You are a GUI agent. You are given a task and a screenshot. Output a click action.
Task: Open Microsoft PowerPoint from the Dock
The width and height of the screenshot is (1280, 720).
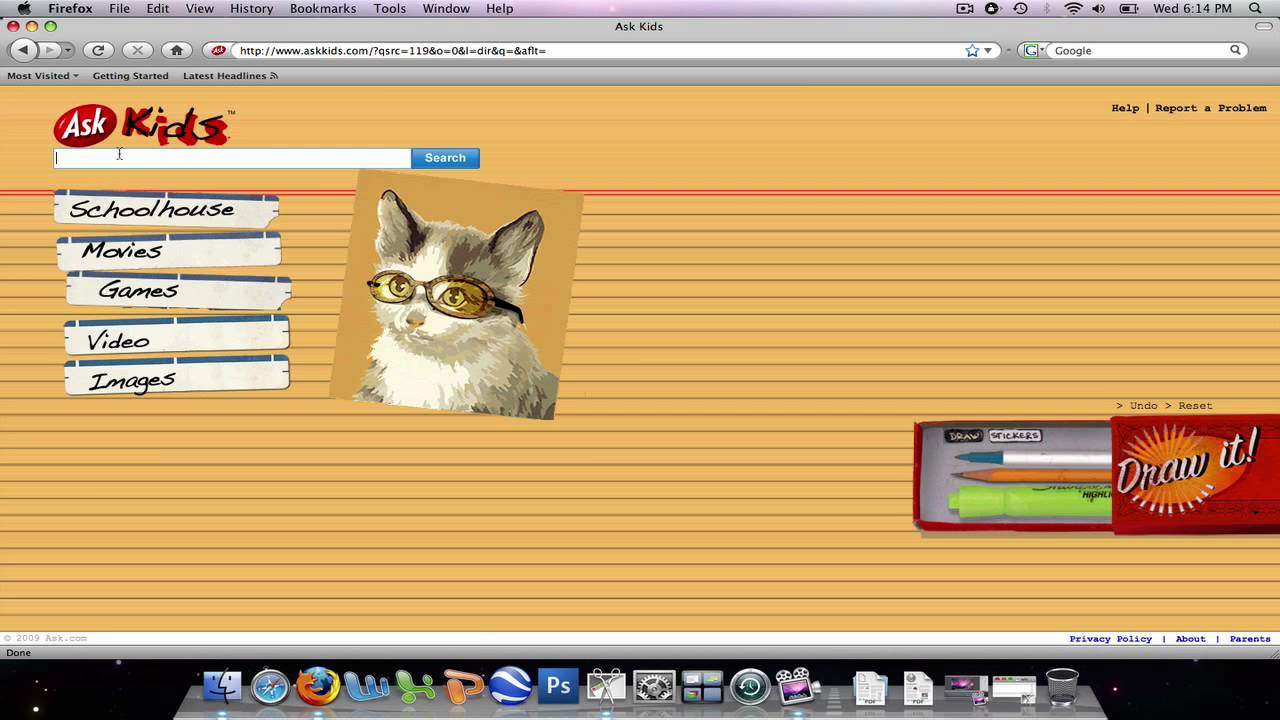coord(462,687)
